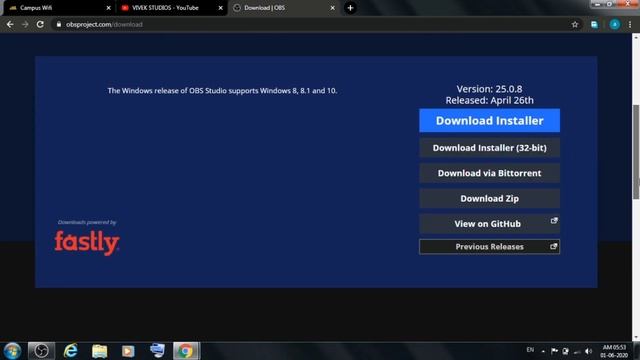Open View on GitHub link
The height and width of the screenshot is (360, 640).
(x=489, y=224)
